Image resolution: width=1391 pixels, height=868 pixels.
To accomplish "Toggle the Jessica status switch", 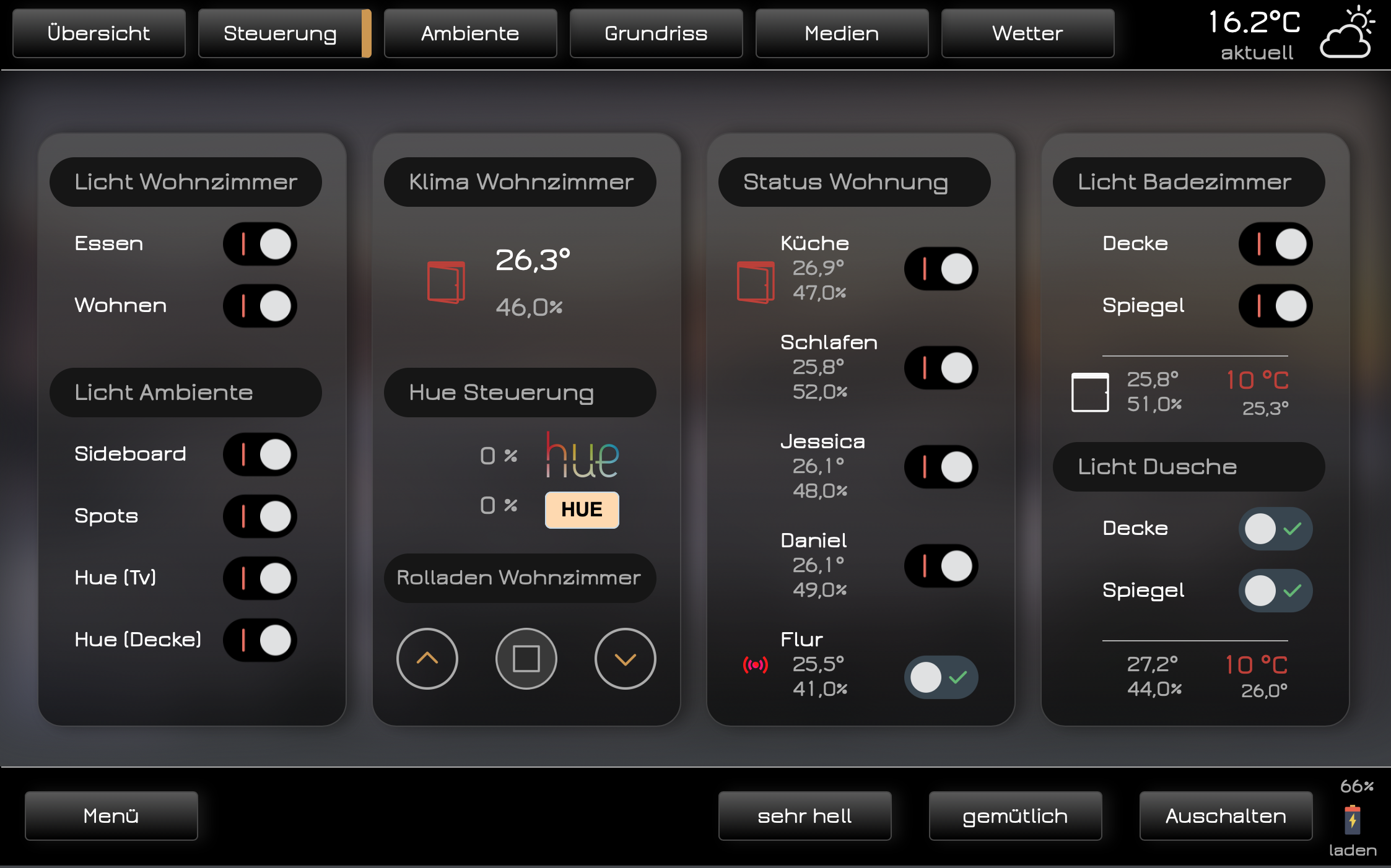I will (x=941, y=467).
